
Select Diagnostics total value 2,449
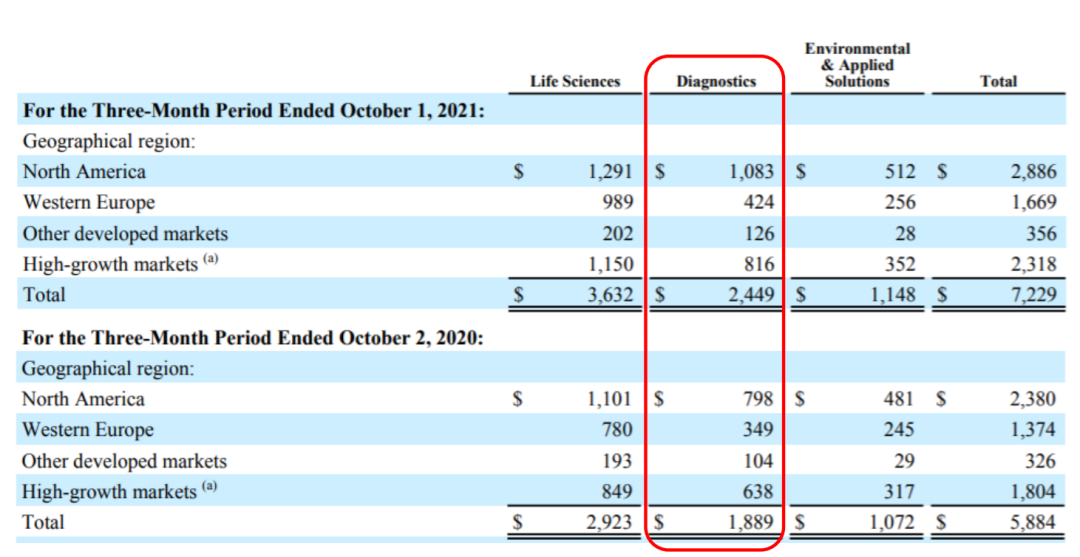(750, 295)
